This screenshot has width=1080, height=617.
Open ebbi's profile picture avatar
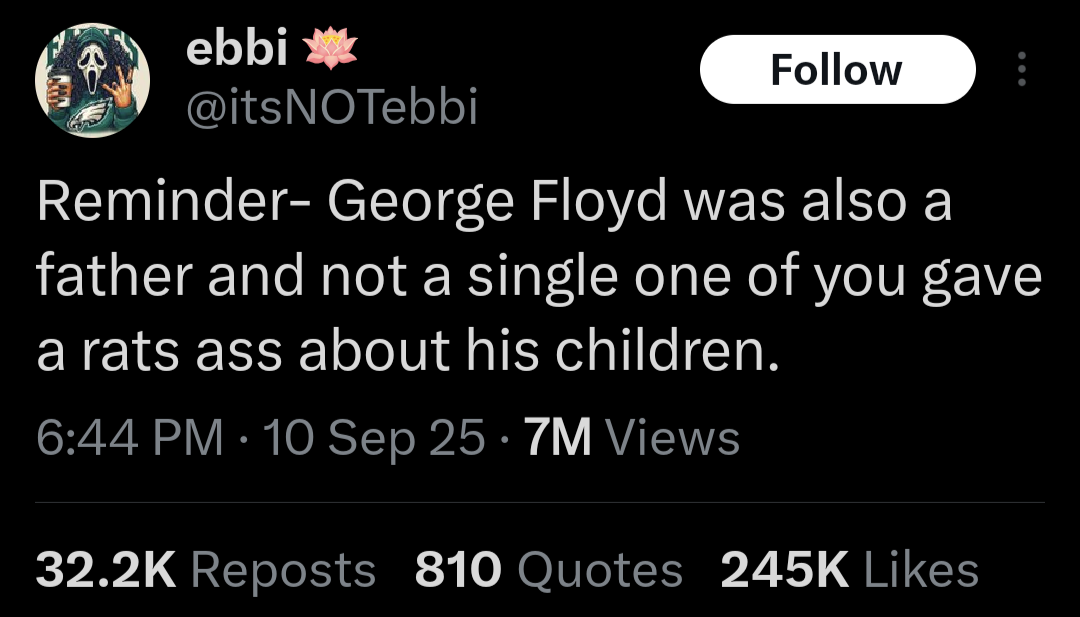pyautogui.click(x=92, y=80)
